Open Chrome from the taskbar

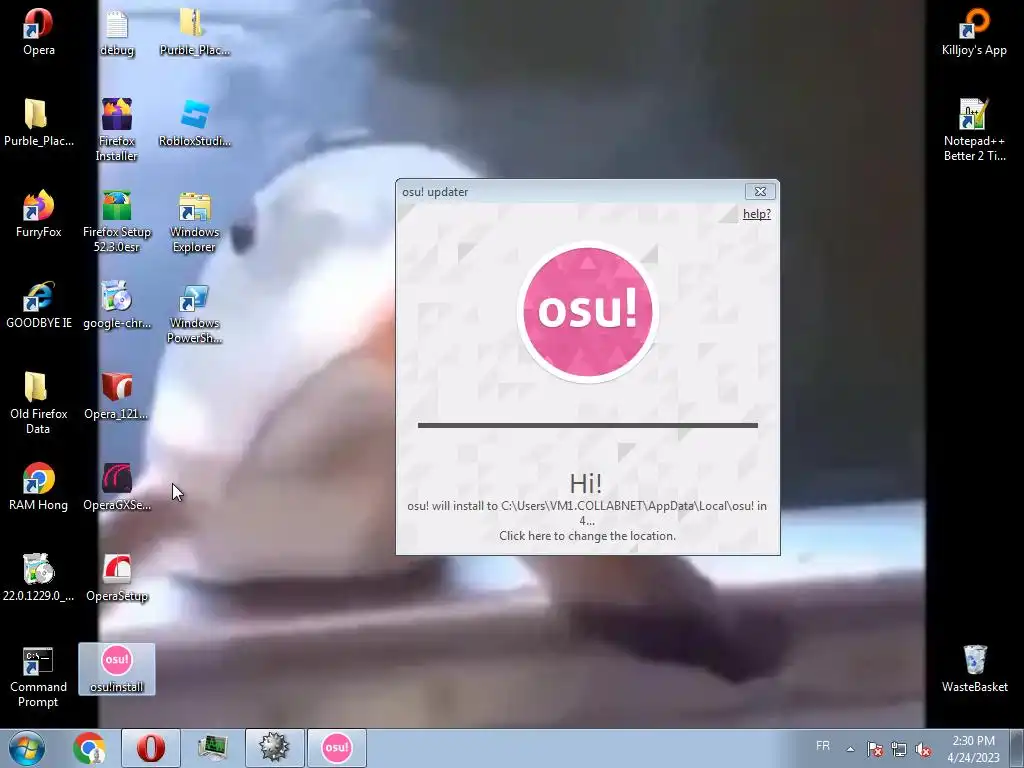(89, 748)
